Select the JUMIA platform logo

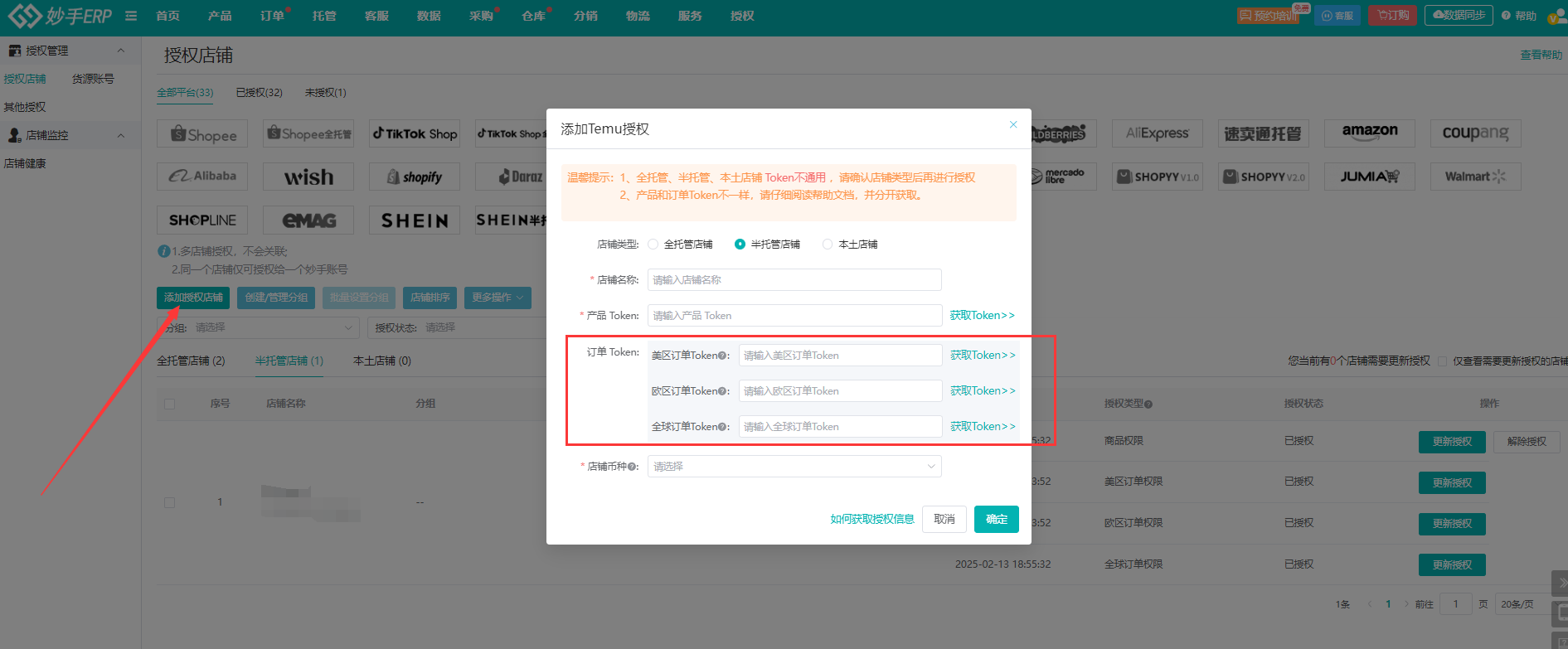(x=1370, y=177)
